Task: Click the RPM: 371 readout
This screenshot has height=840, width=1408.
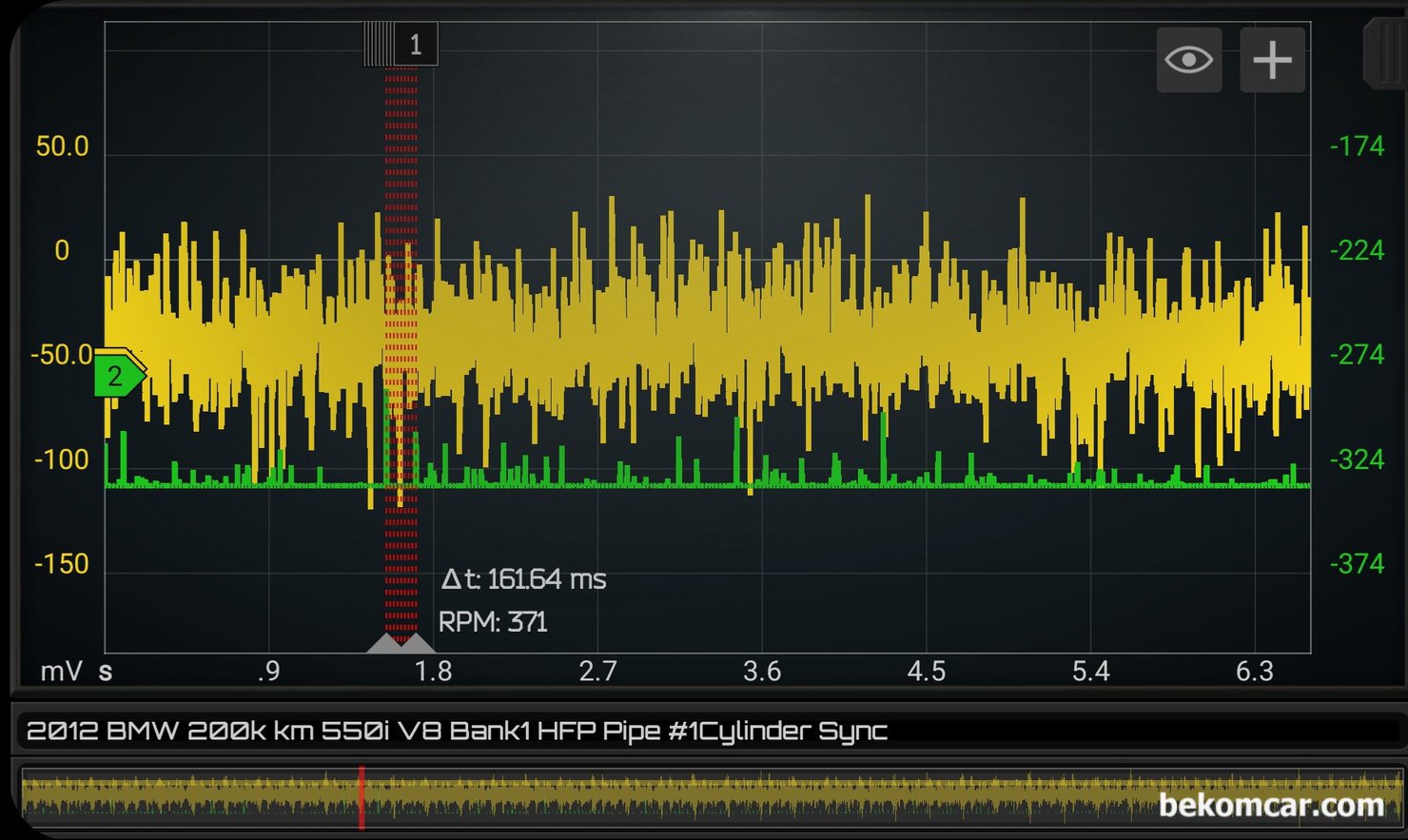Action: pos(493,622)
